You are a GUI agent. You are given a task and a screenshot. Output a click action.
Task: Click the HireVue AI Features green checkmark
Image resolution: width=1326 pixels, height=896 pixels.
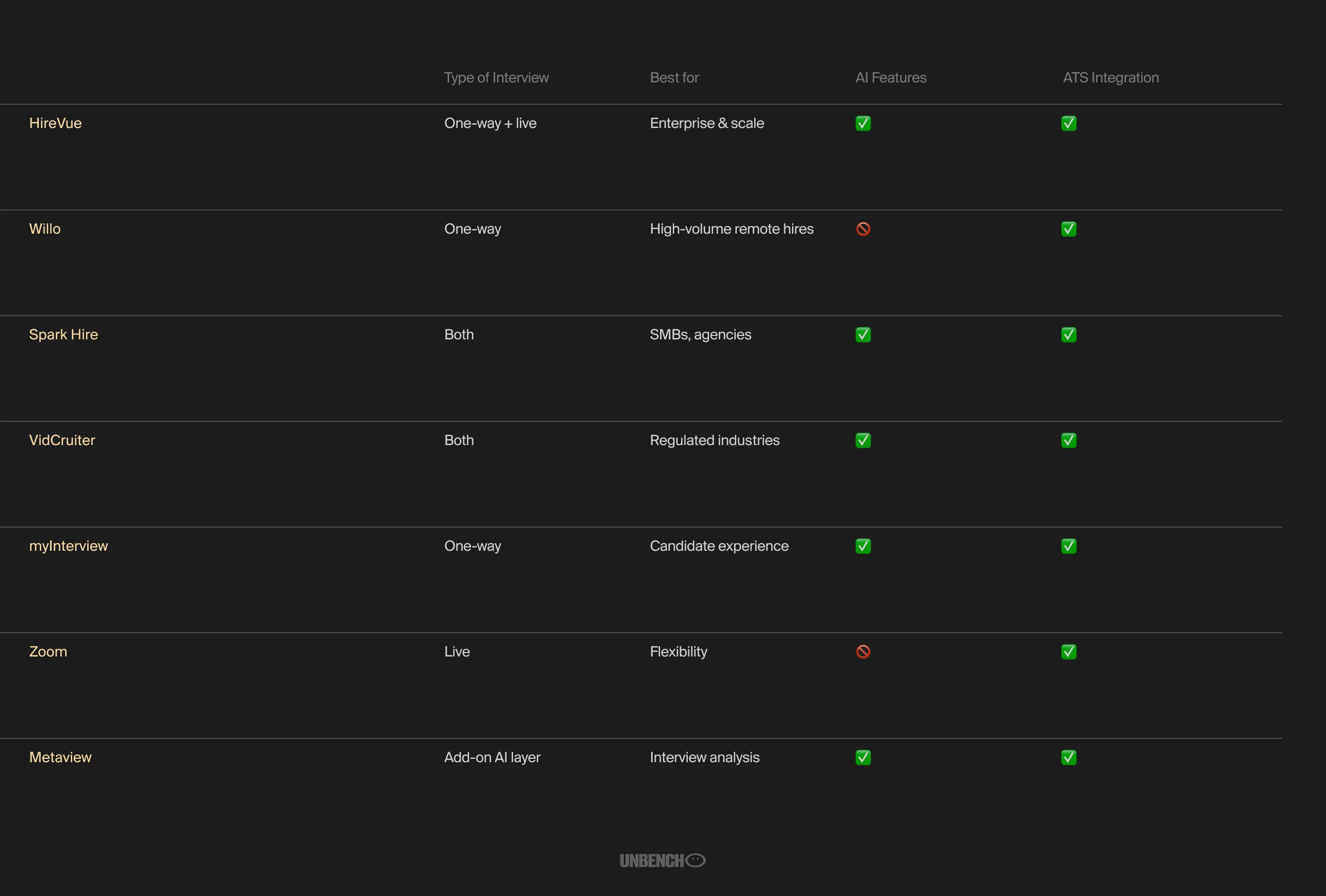[863, 123]
